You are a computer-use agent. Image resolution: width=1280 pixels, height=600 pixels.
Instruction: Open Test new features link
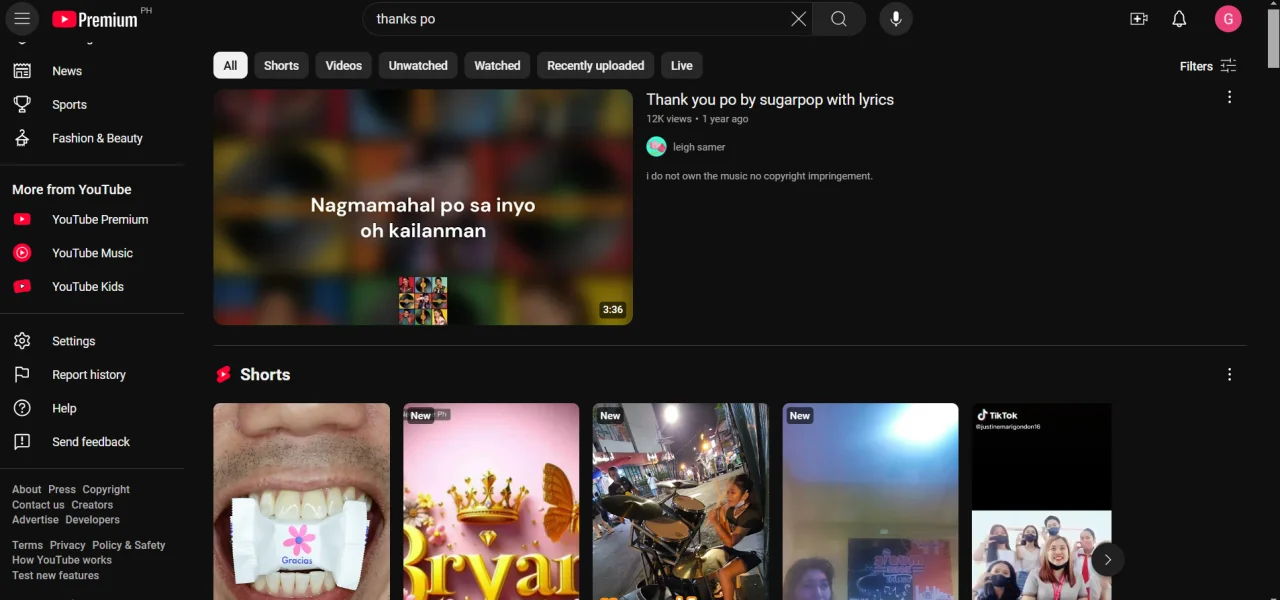55,575
